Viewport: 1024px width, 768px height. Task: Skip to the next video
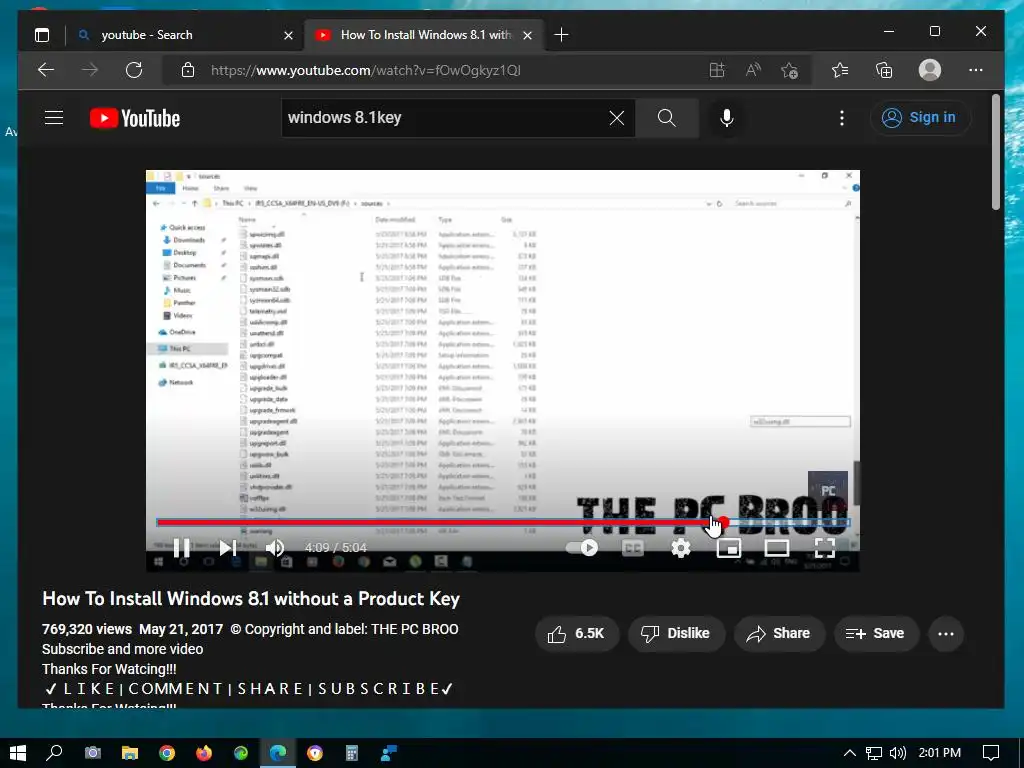(227, 547)
